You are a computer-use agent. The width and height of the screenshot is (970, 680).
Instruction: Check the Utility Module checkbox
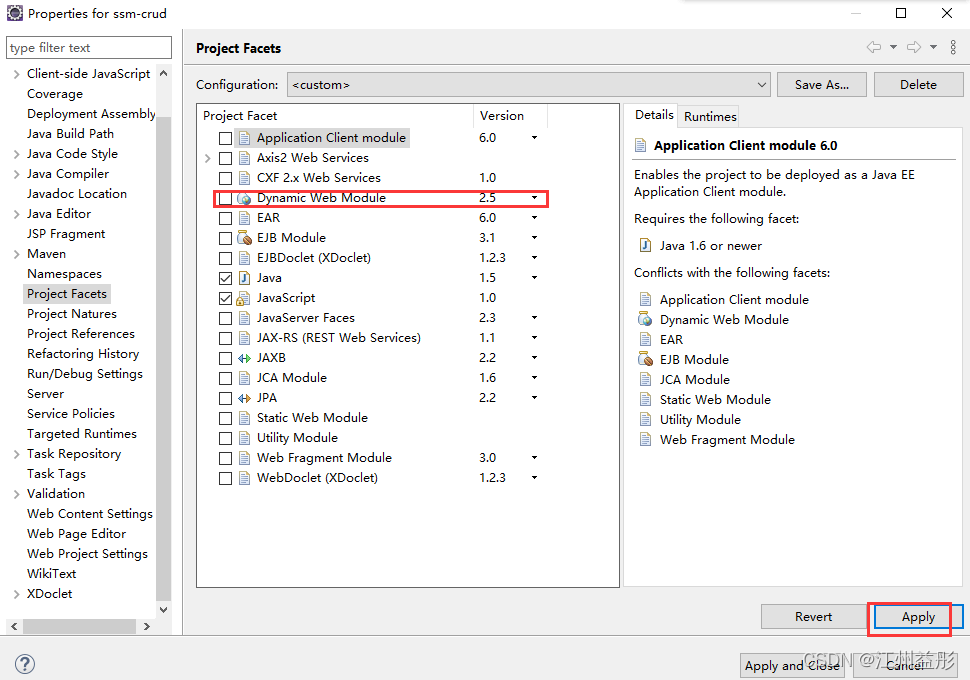(x=225, y=439)
